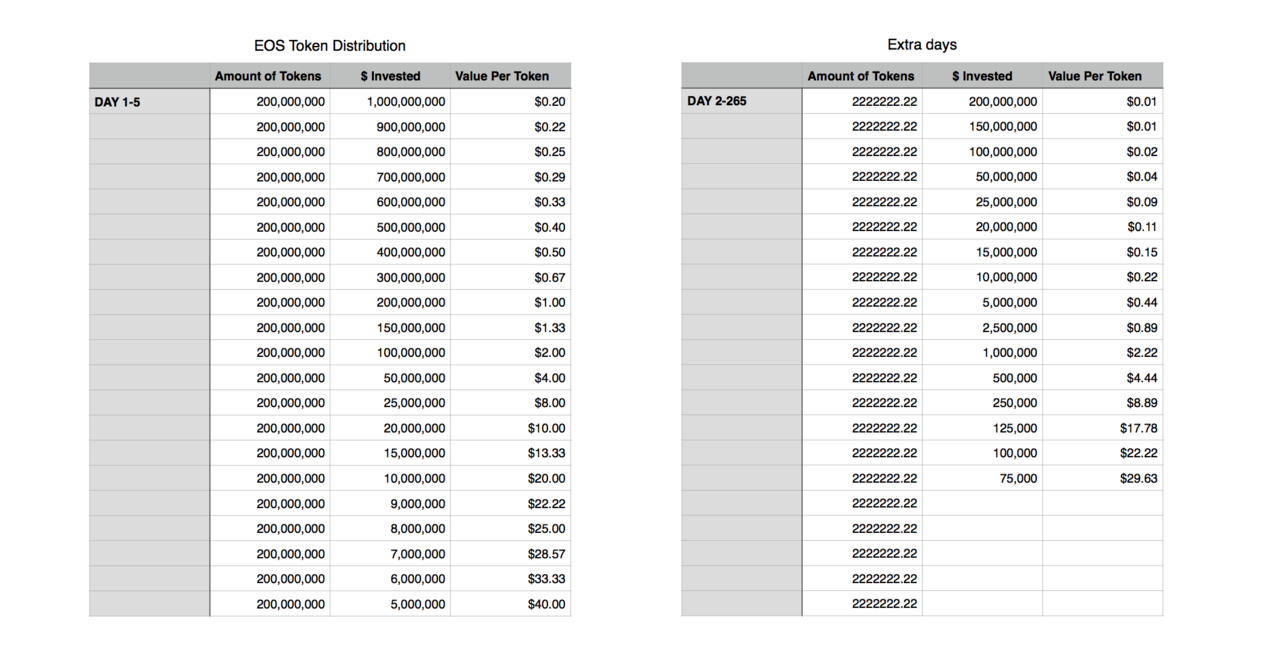Image resolution: width=1280 pixels, height=669 pixels.
Task: Select the "$8.89" value cell in Extra days
Action: point(1102,403)
